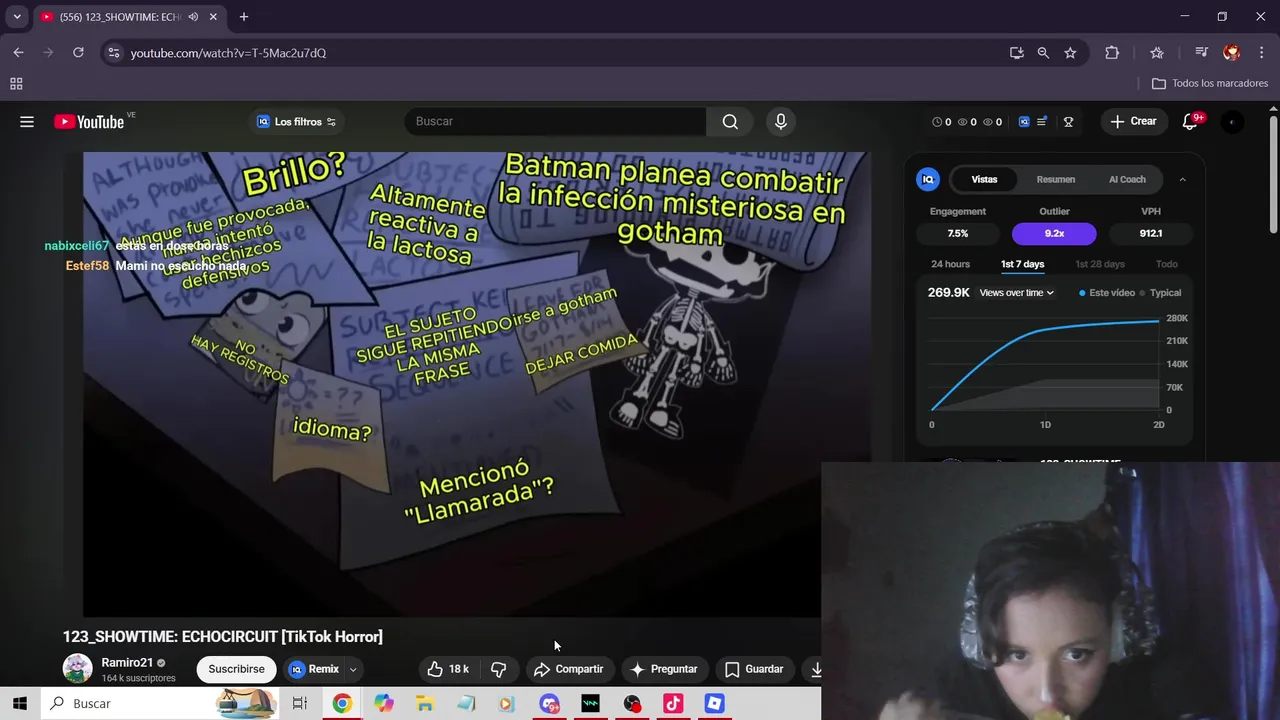The width and height of the screenshot is (1280, 720).
Task: Reload the page
Action: [78, 53]
